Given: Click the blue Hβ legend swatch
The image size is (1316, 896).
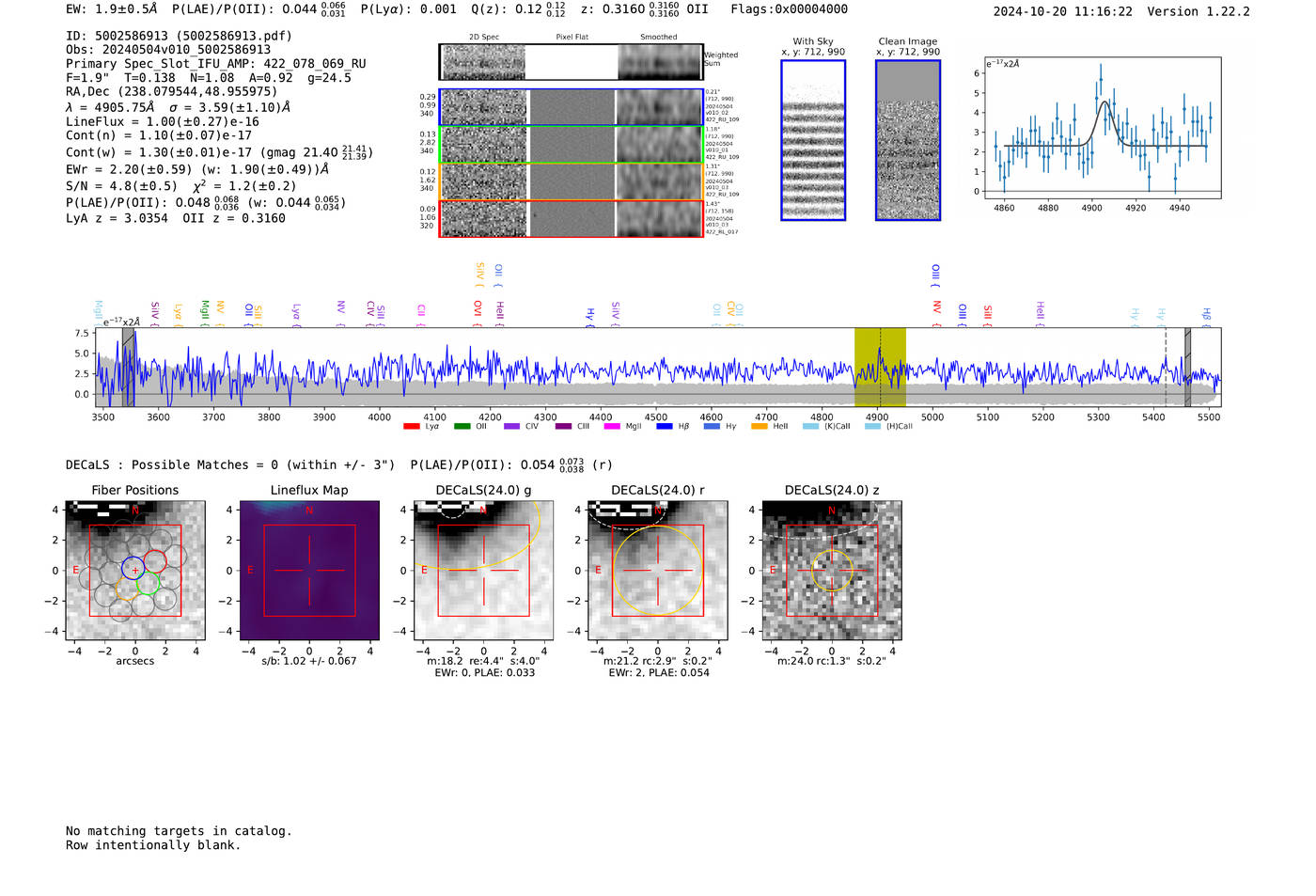Looking at the screenshot, I should (665, 426).
